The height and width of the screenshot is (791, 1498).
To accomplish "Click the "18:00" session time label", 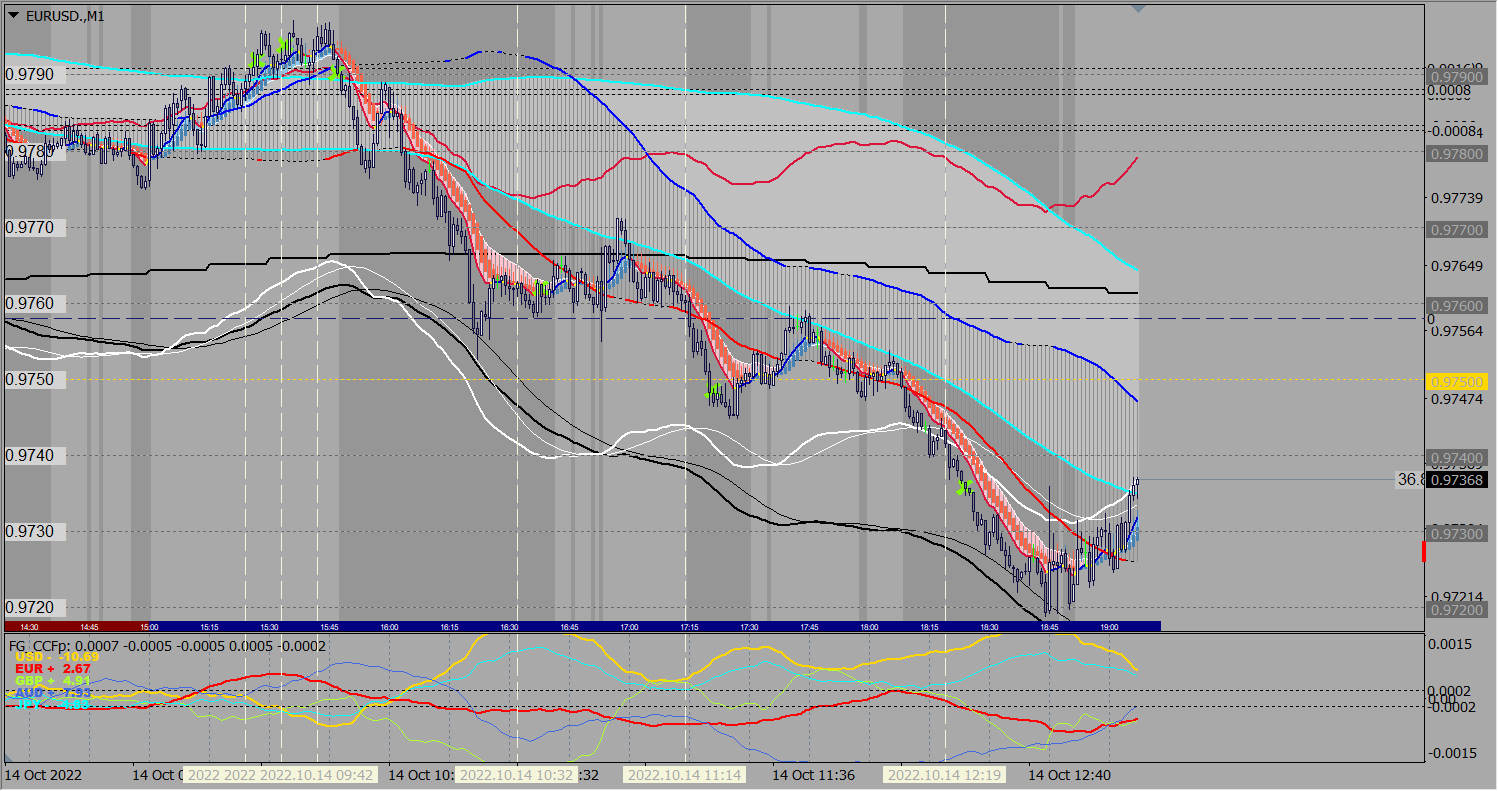I will (869, 627).
